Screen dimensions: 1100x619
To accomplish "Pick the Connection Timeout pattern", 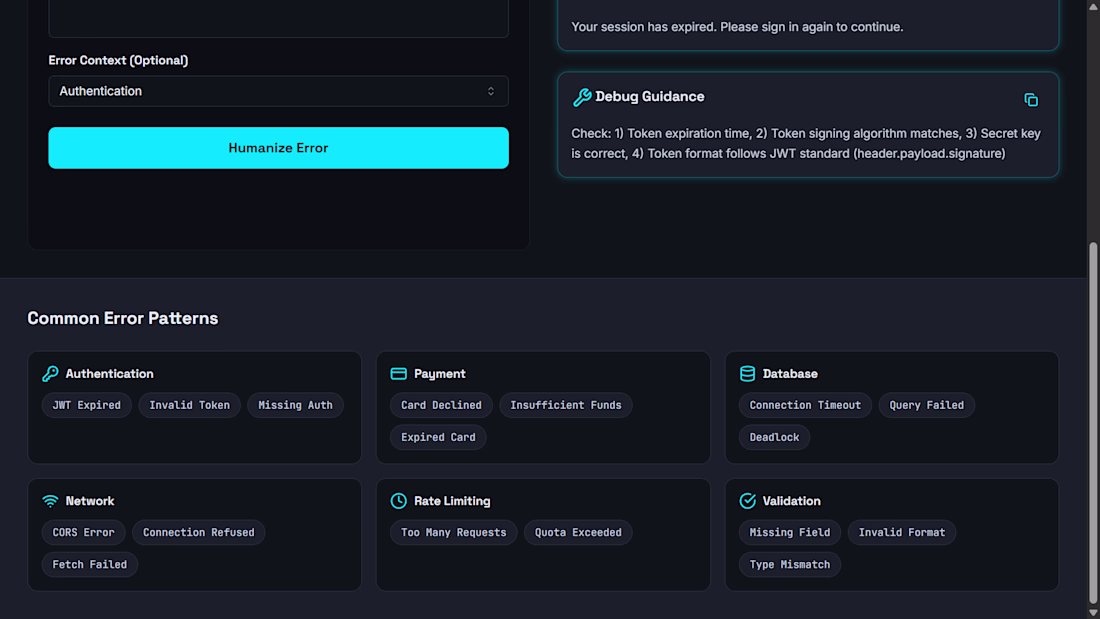I will pyautogui.click(x=805, y=405).
